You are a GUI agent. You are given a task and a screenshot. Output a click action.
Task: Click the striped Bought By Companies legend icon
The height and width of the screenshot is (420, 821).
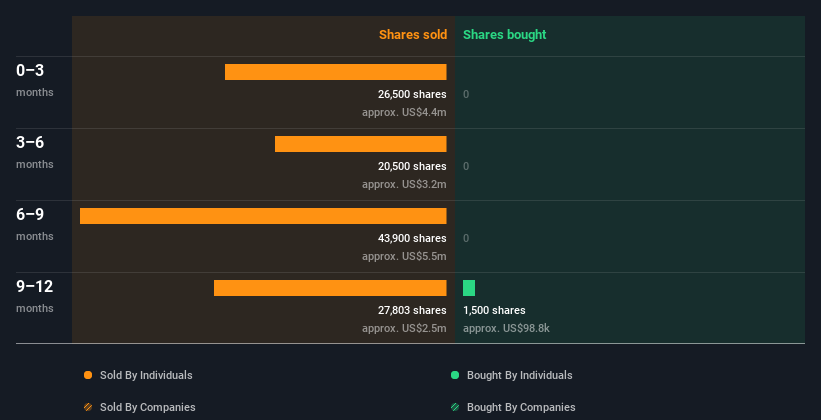[x=455, y=407]
